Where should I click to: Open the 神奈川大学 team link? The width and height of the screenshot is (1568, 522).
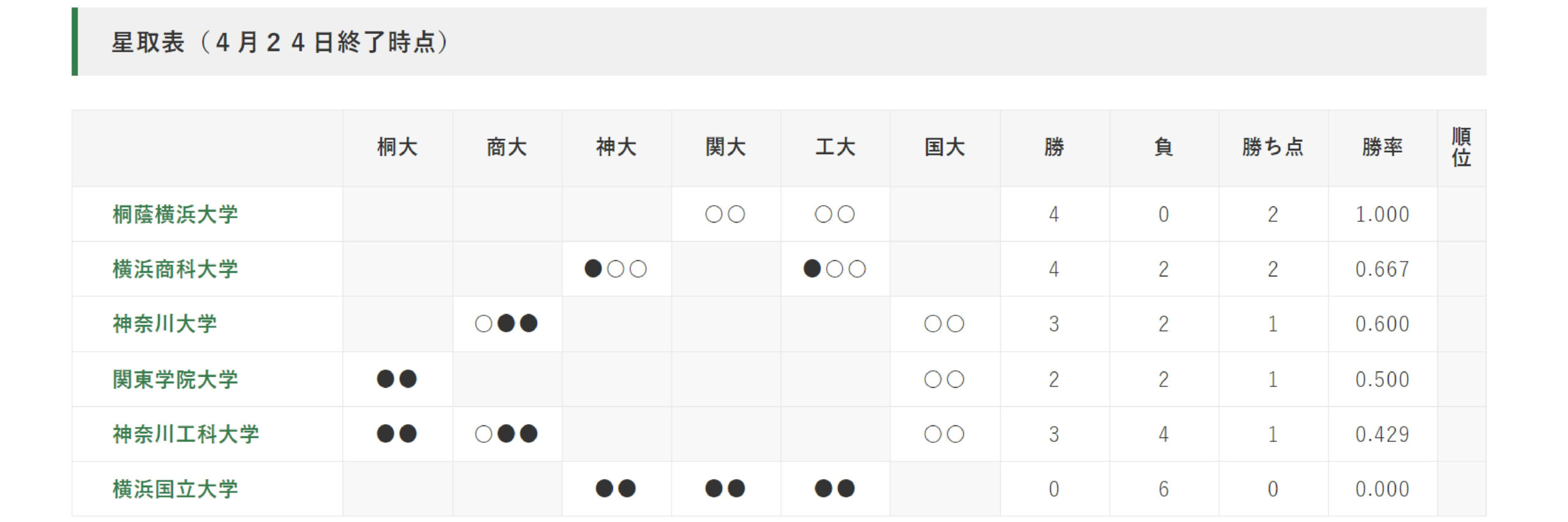coord(165,324)
